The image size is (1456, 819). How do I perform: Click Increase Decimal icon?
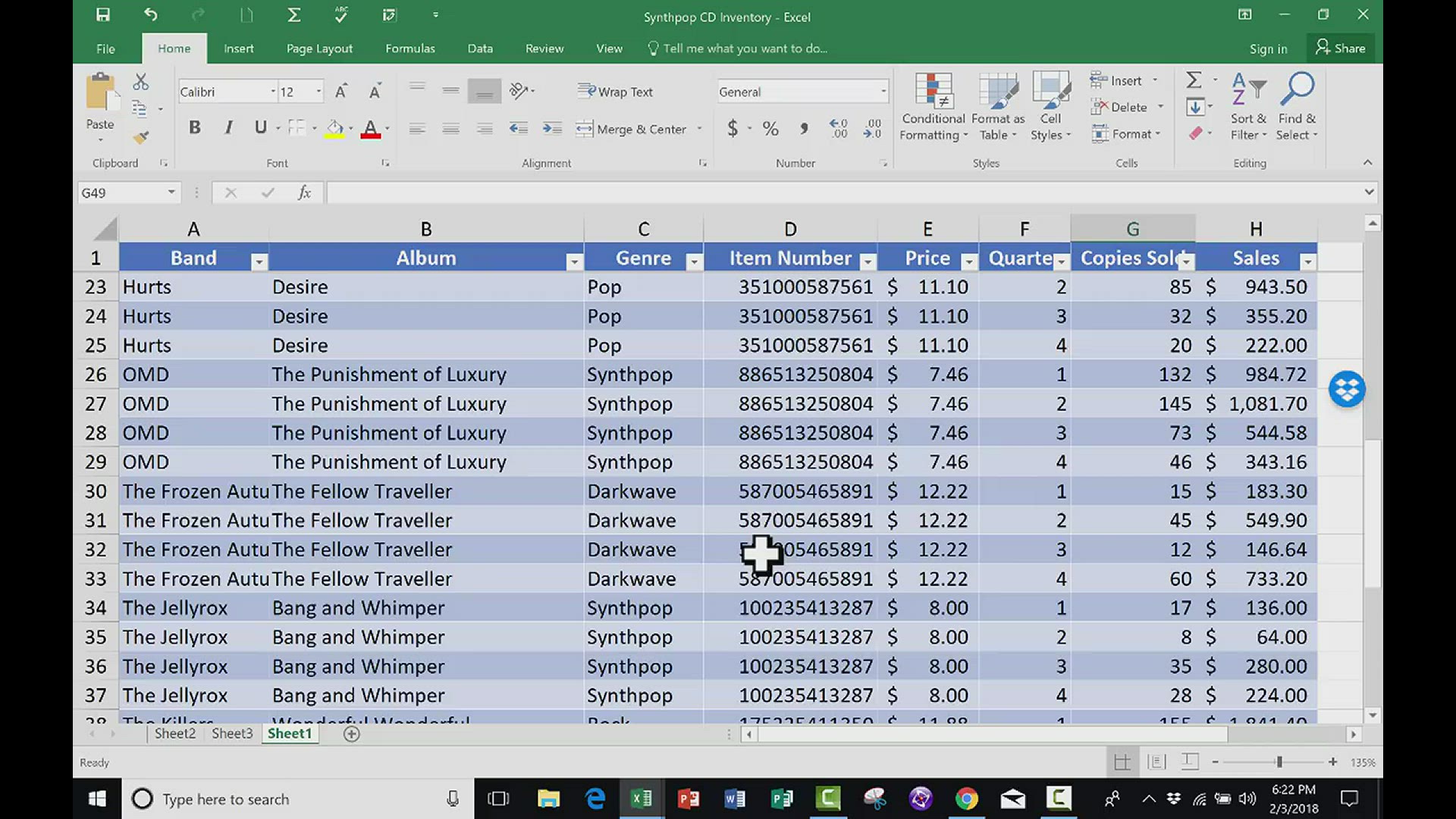[x=838, y=128]
